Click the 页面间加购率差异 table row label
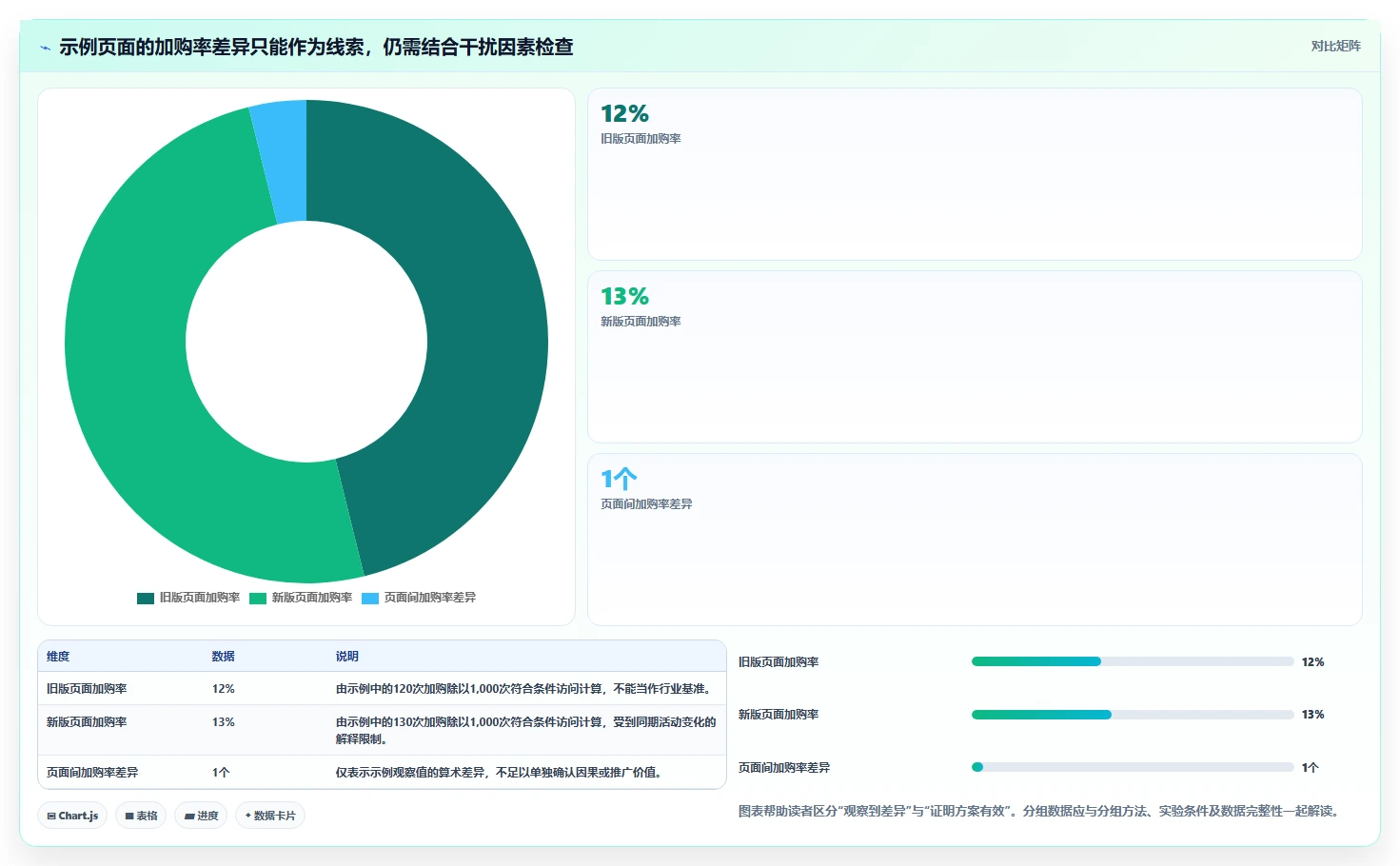 coord(92,773)
